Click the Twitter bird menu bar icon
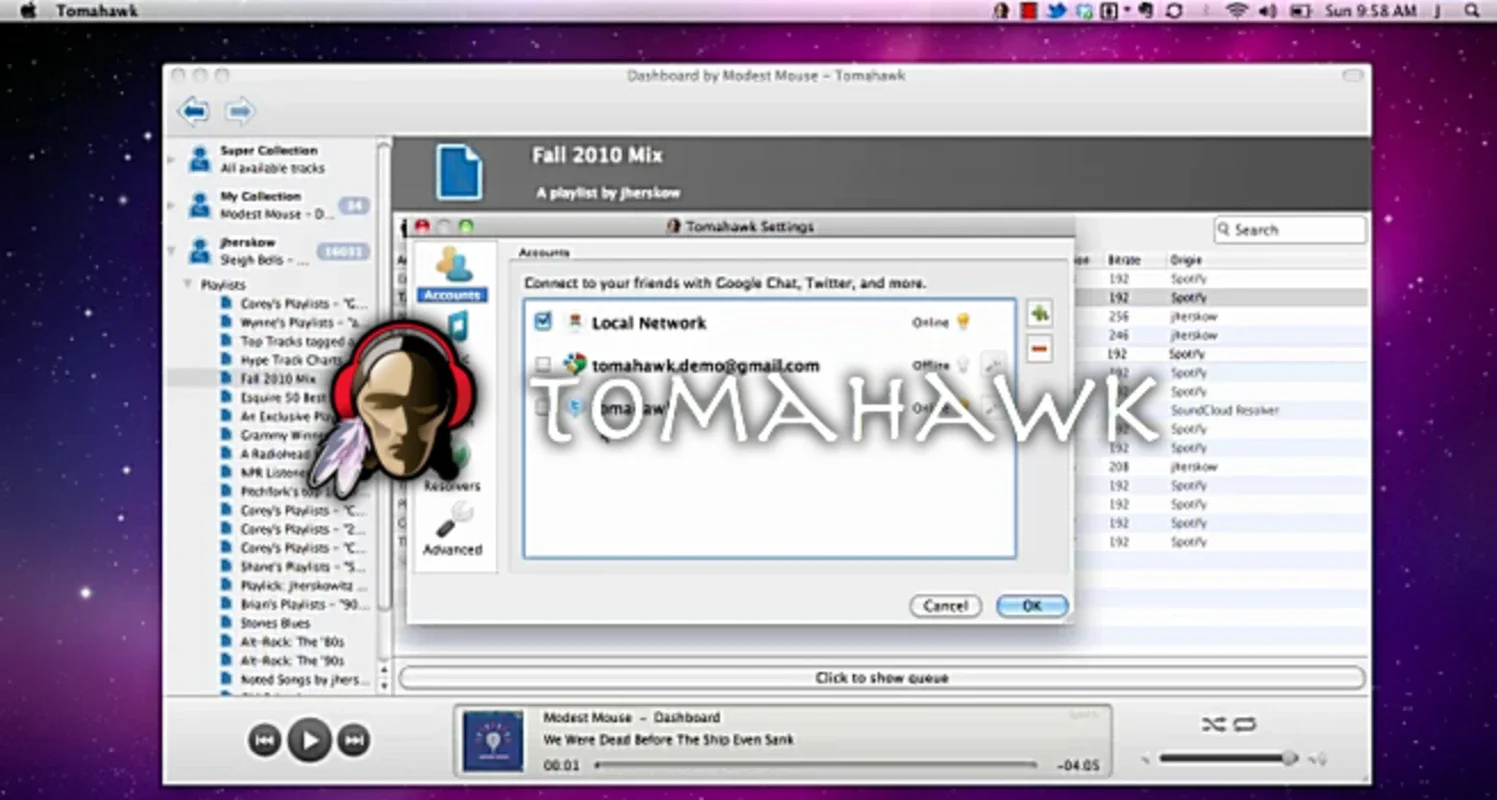 1056,11
